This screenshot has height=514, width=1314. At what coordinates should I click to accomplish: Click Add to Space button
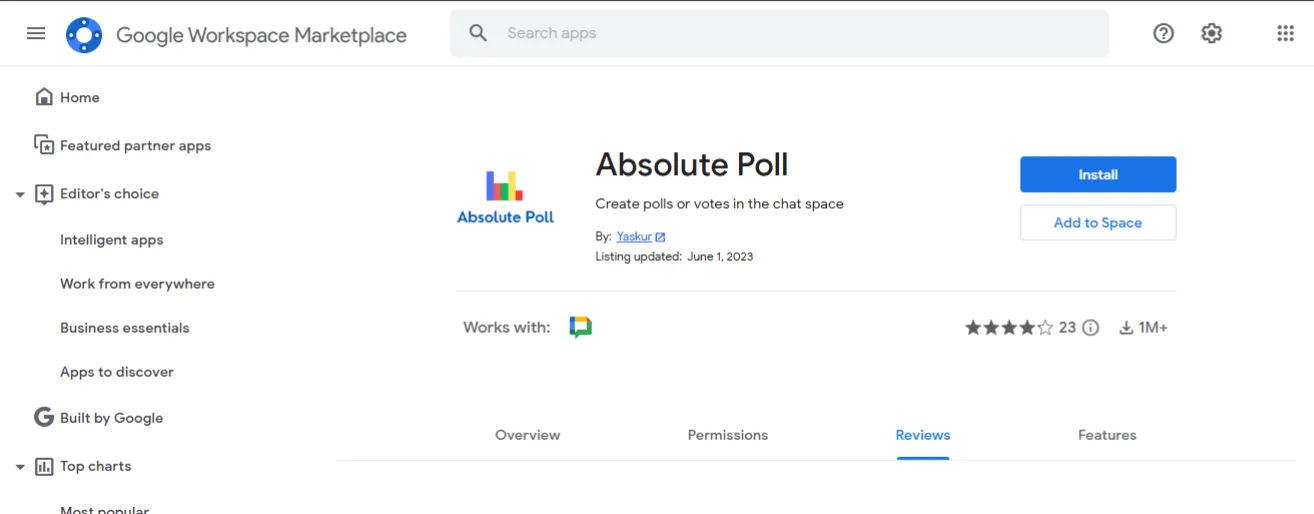tap(1098, 223)
